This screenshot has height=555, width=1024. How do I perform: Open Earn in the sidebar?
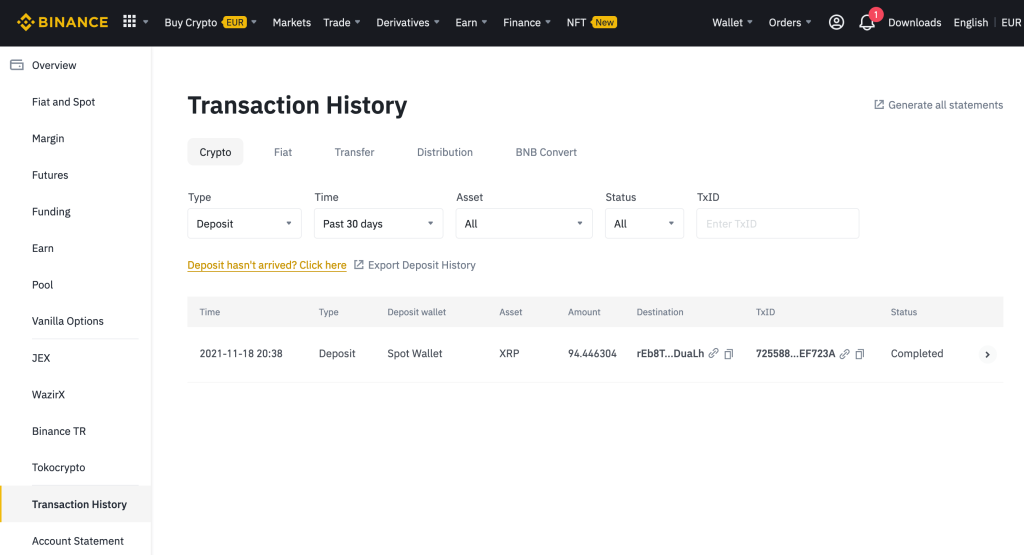(43, 248)
